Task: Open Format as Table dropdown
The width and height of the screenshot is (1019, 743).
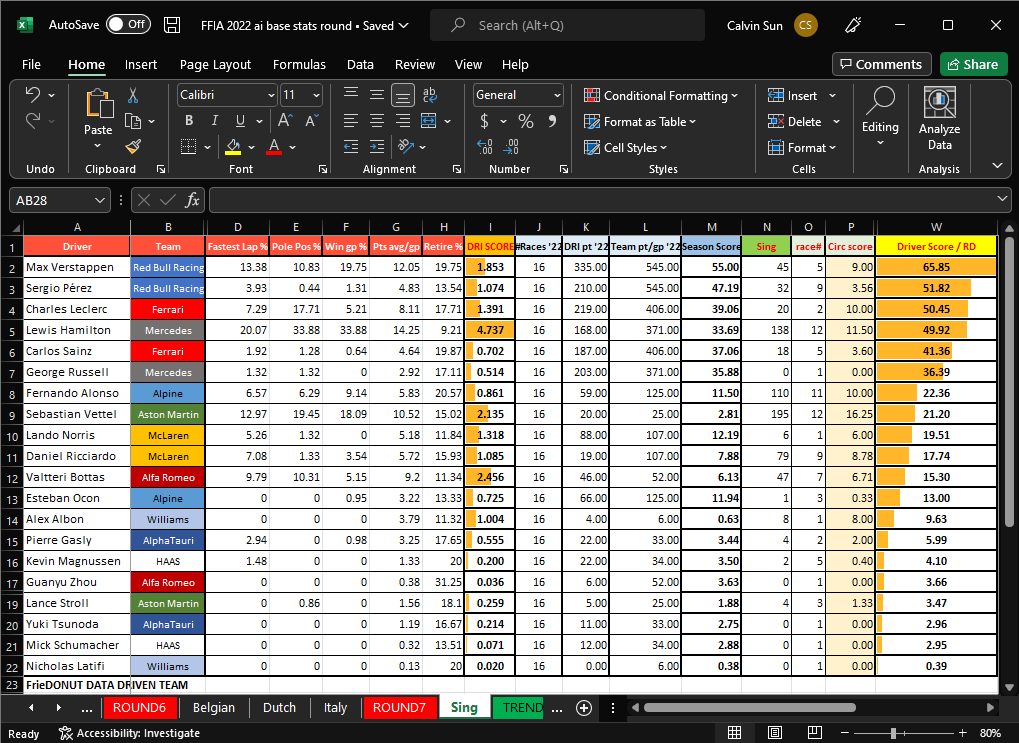Action: [639, 122]
